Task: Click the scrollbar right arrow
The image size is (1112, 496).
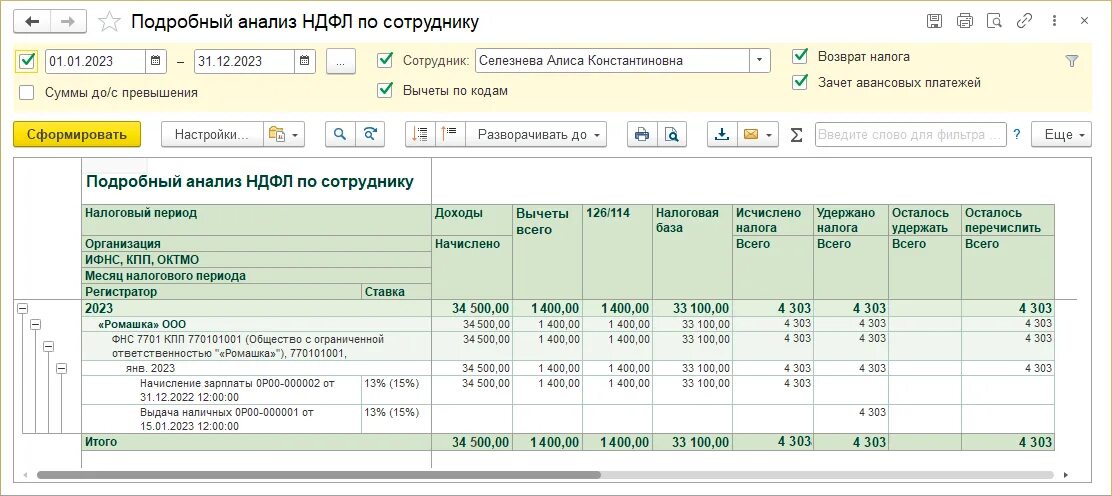Action: tap(1065, 475)
